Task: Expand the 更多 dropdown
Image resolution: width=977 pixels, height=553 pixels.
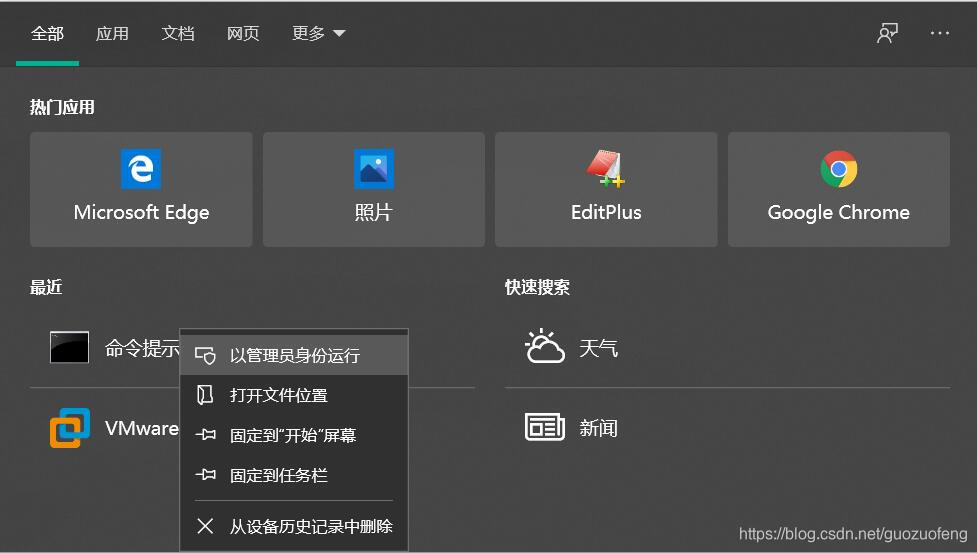Action: (x=318, y=34)
